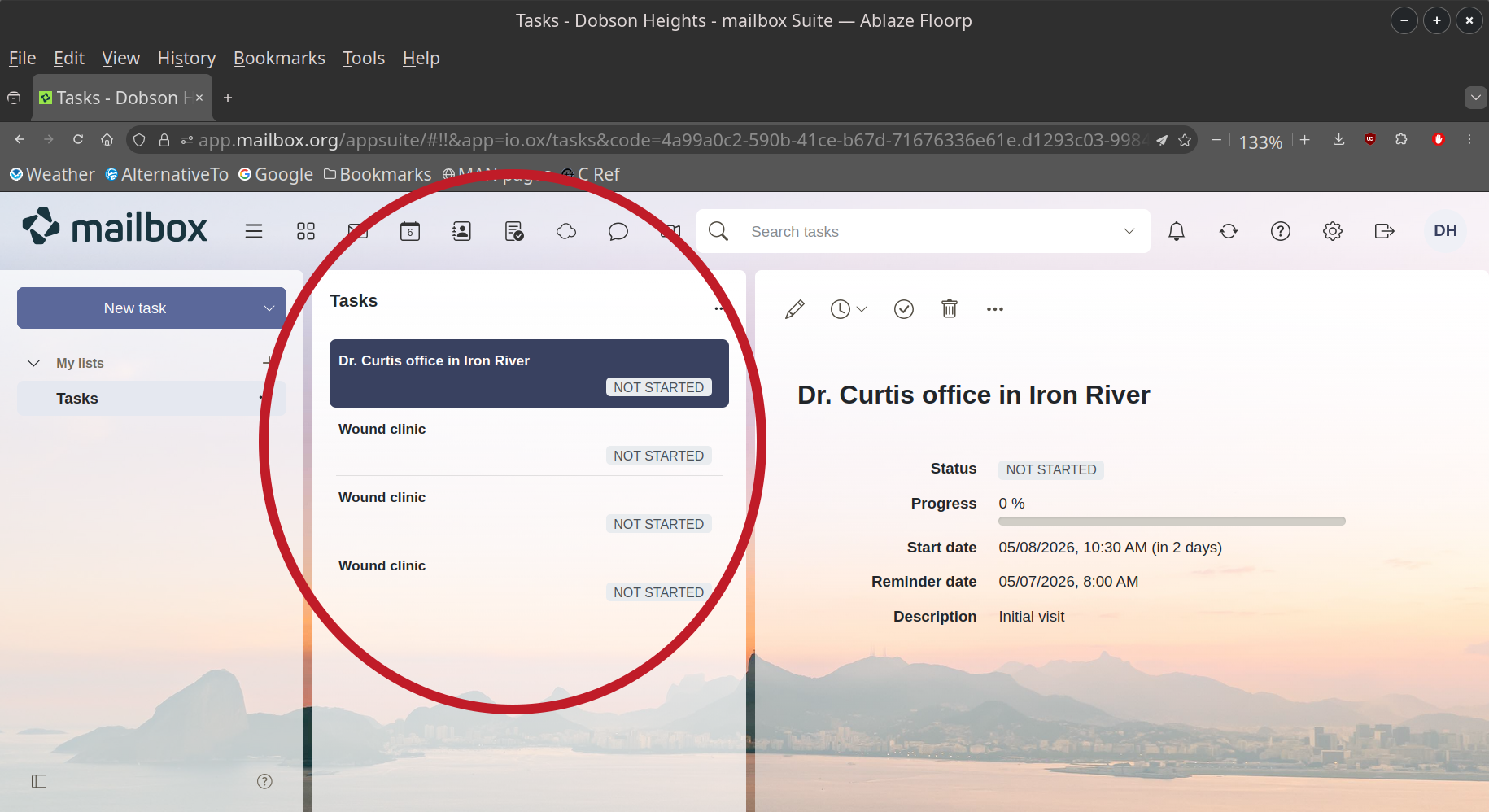Screen dimensions: 1489x812
Task: Open the mailbox help menu
Action: click(x=1281, y=231)
